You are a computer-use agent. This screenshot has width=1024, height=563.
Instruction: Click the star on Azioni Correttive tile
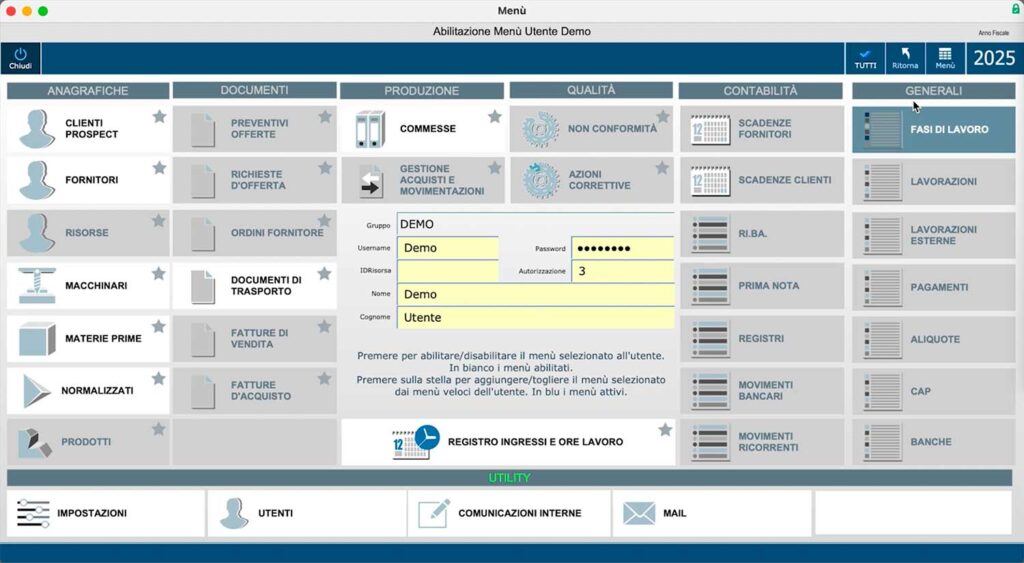[662, 169]
